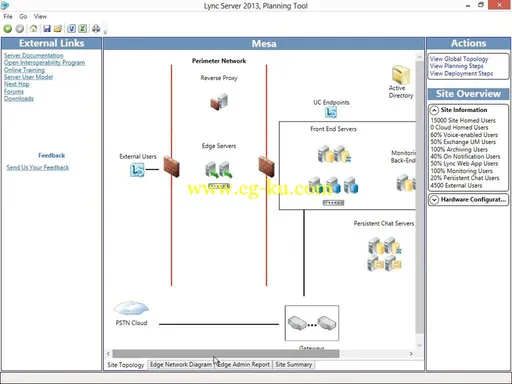Click the vertical scrollbar thumb
The image size is (512, 384).
pyautogui.click(x=419, y=197)
